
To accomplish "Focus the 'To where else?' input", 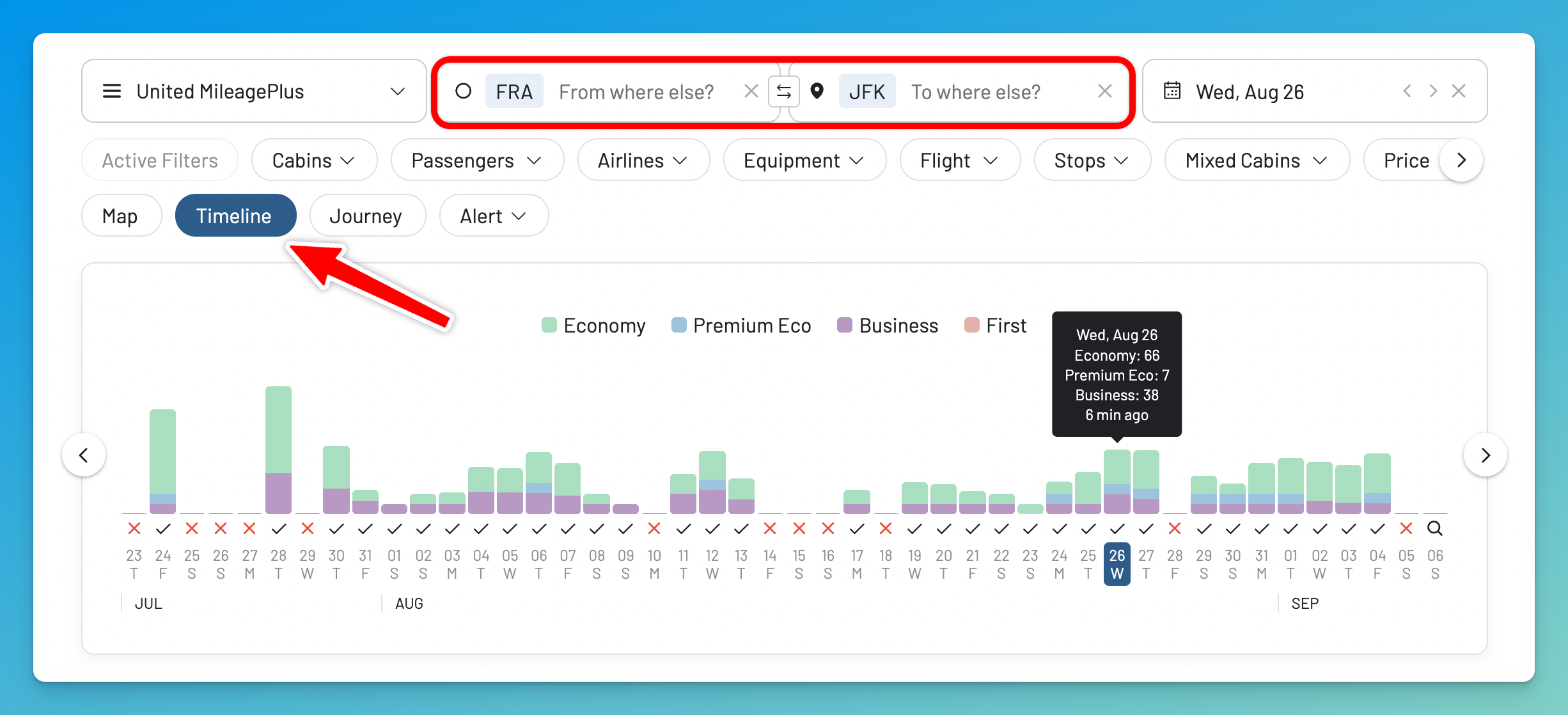I will (x=976, y=92).
